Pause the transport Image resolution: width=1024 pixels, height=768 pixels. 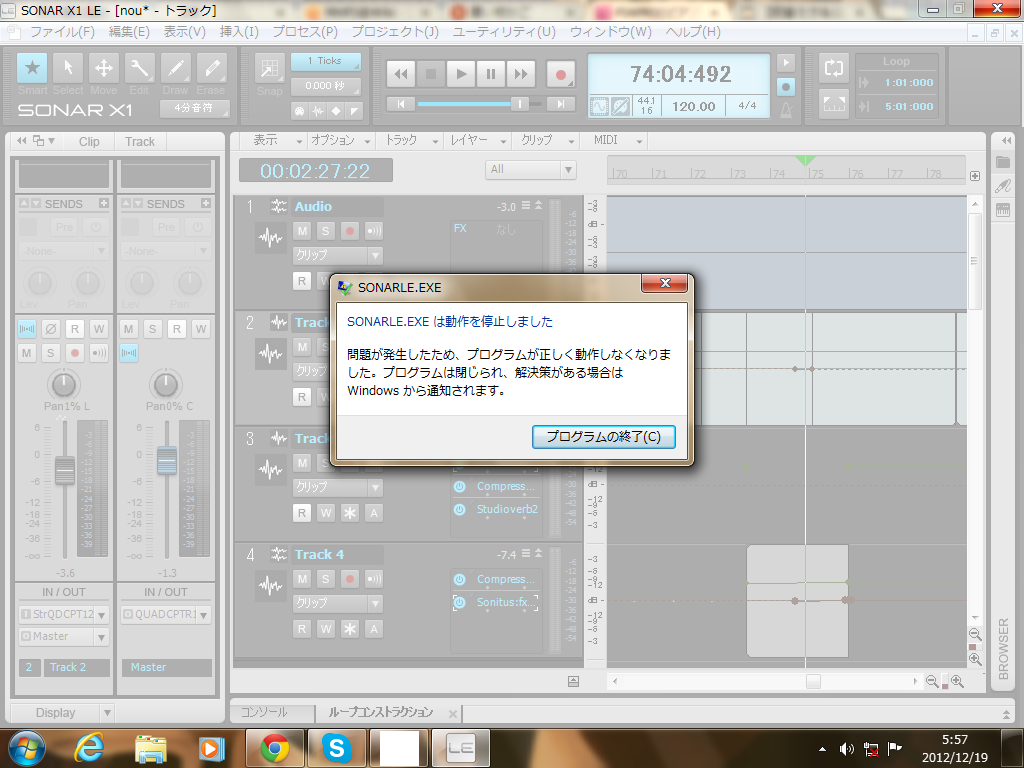click(491, 74)
